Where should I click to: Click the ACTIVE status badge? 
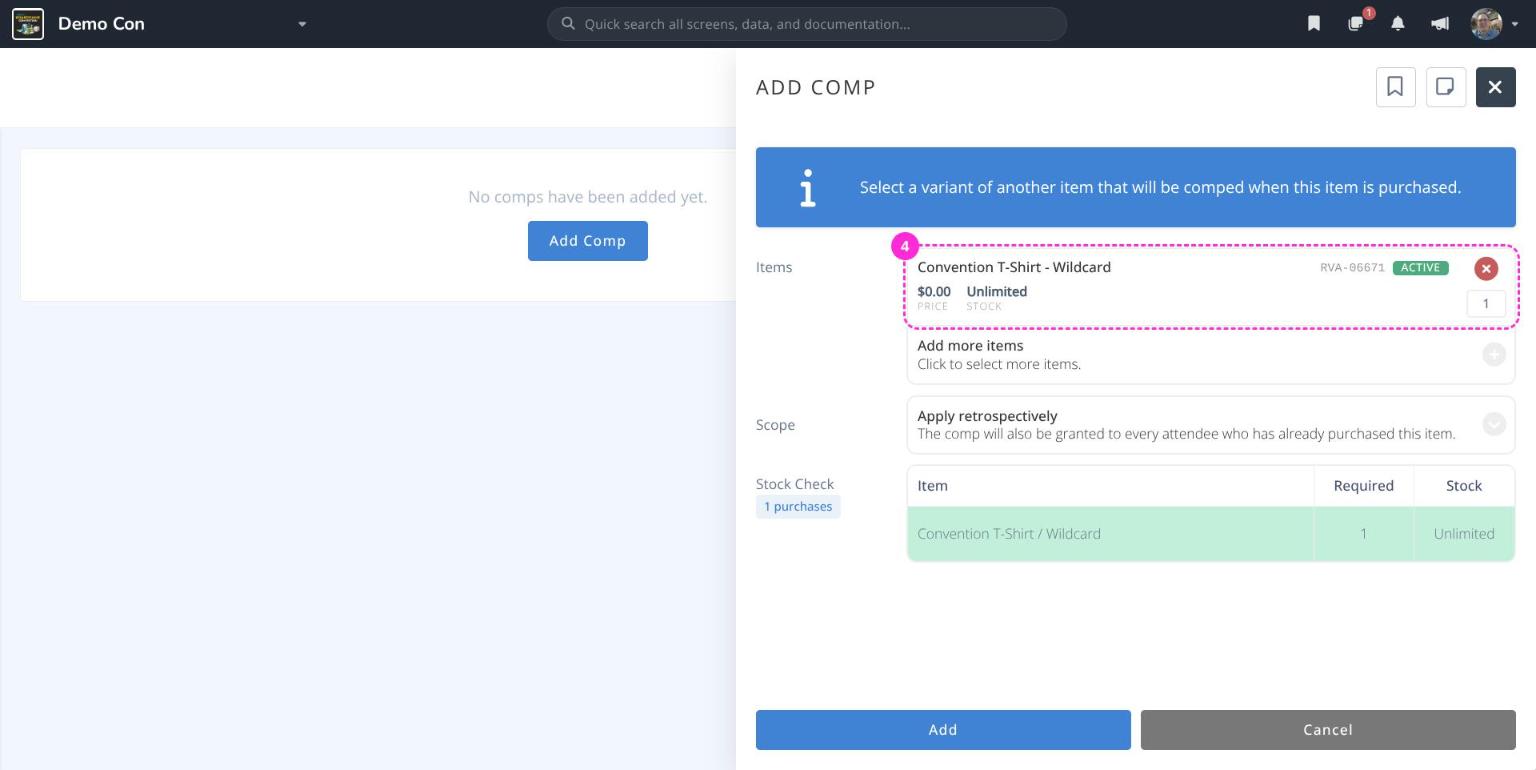[x=1420, y=268]
